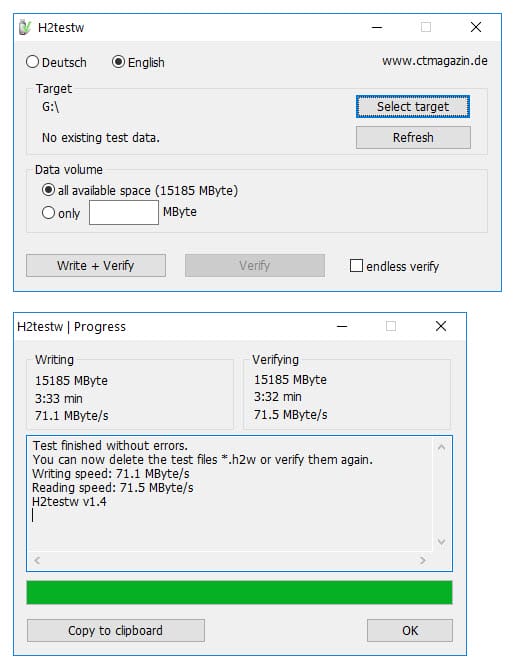Click the green progress bar
This screenshot has height=668, width=517.
[239, 593]
